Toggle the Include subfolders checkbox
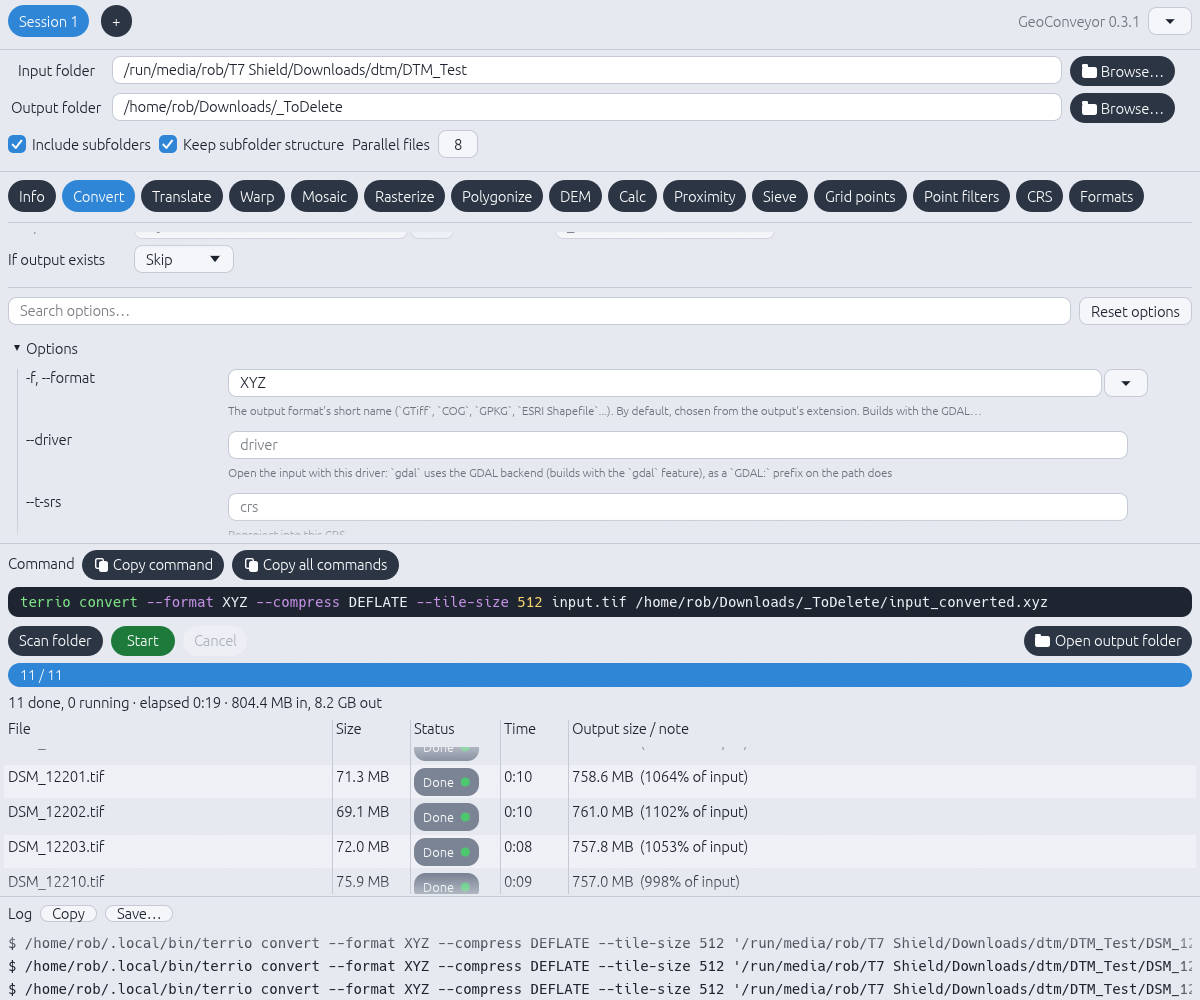The height and width of the screenshot is (1000, 1200). (17, 144)
